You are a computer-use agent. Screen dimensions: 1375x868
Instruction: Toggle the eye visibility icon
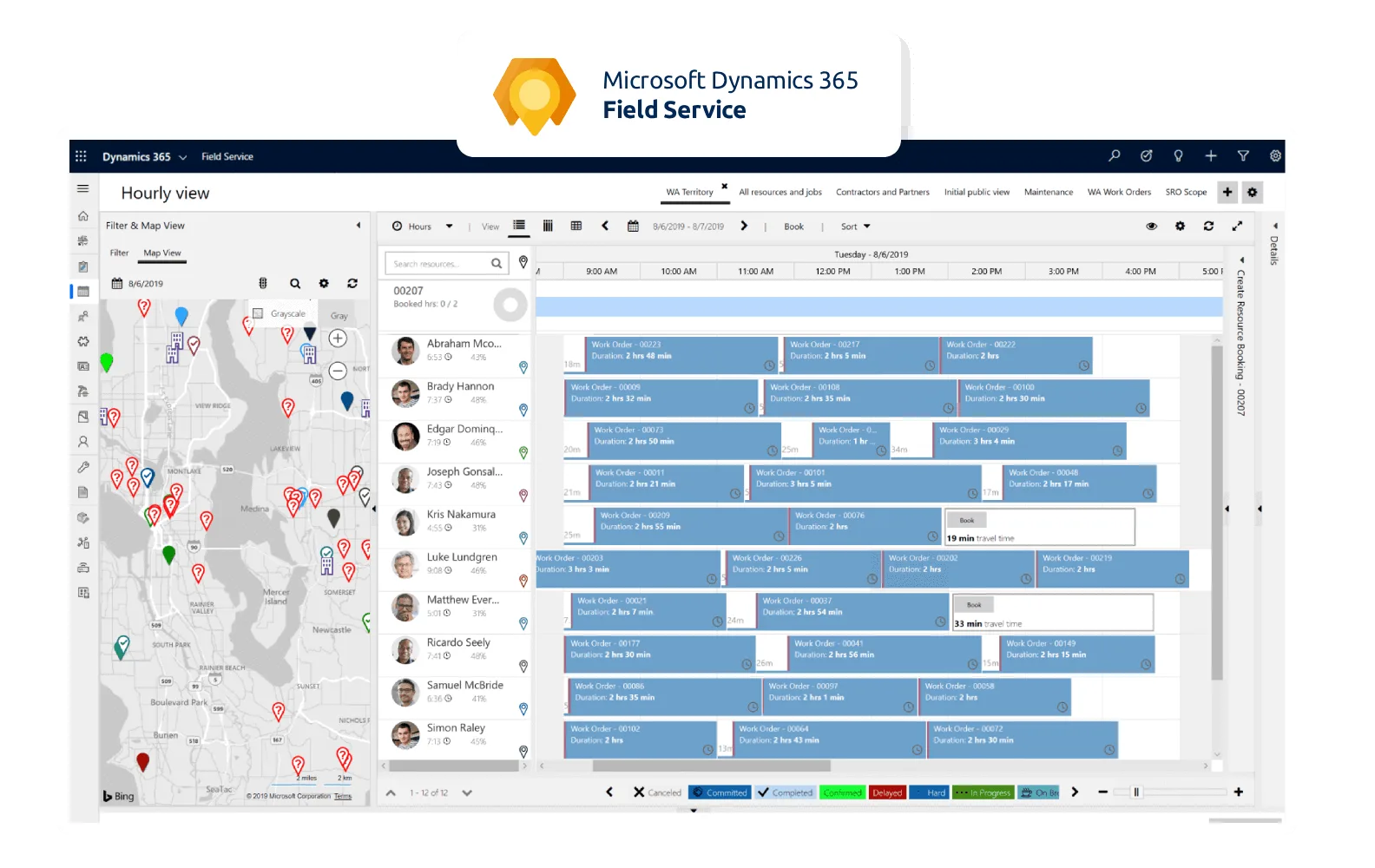[x=1151, y=227]
